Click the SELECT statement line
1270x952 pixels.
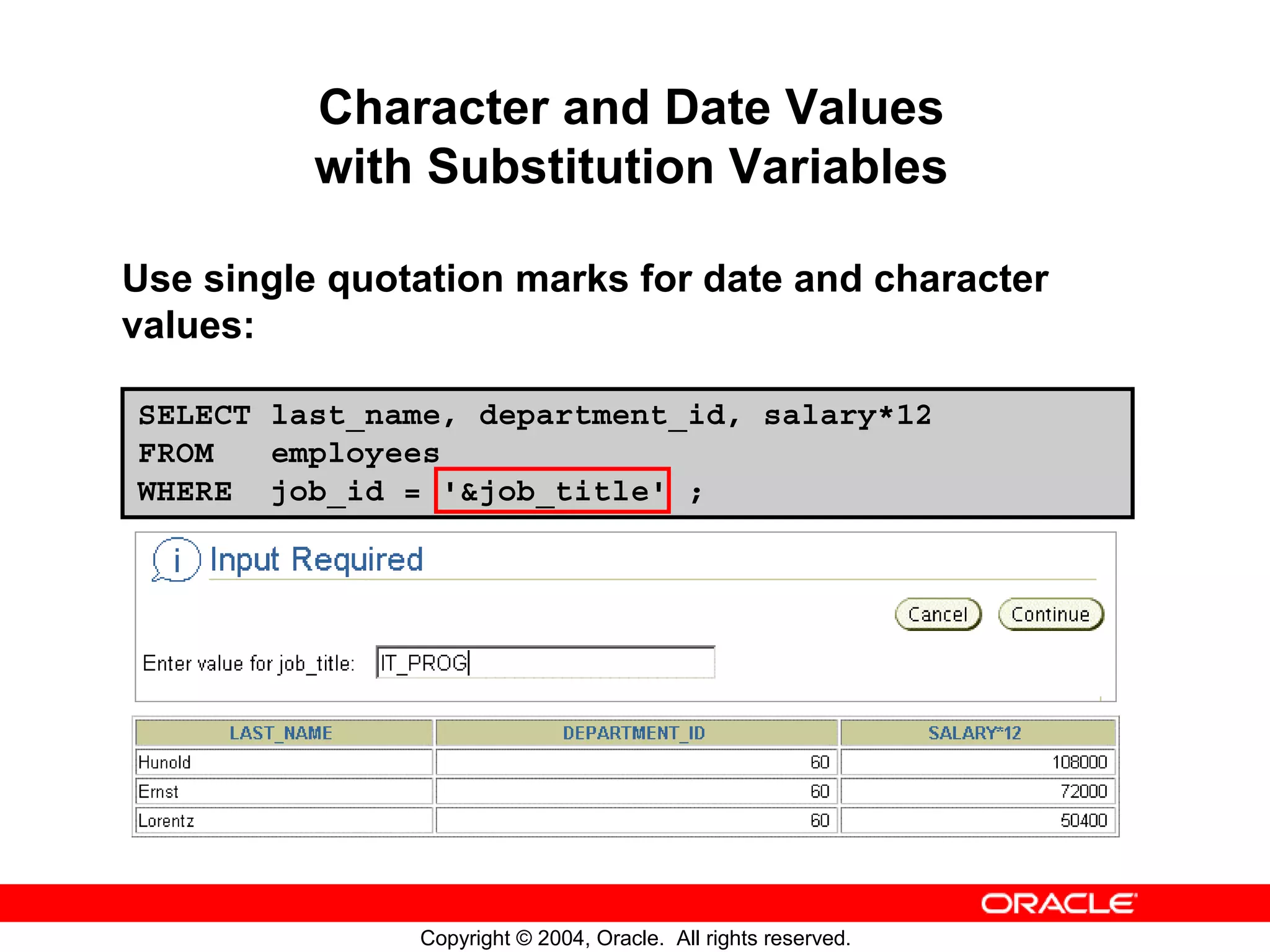(533, 415)
